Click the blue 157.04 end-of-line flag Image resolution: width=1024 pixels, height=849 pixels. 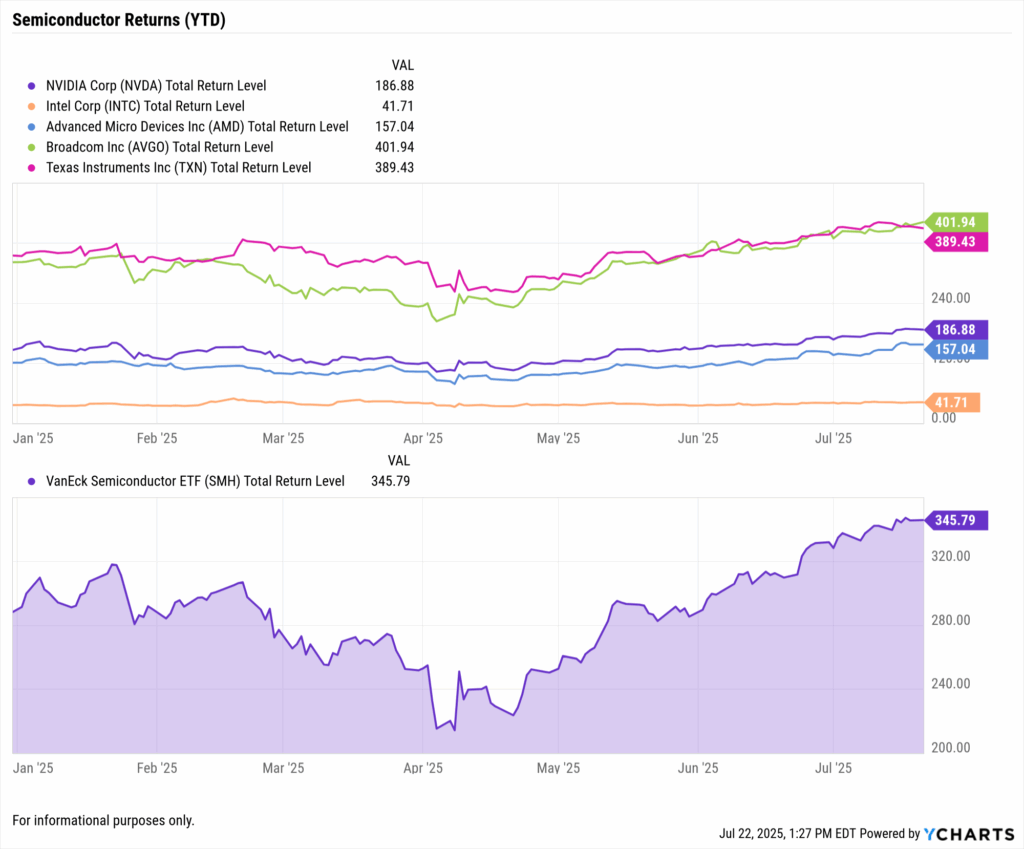[x=956, y=349]
